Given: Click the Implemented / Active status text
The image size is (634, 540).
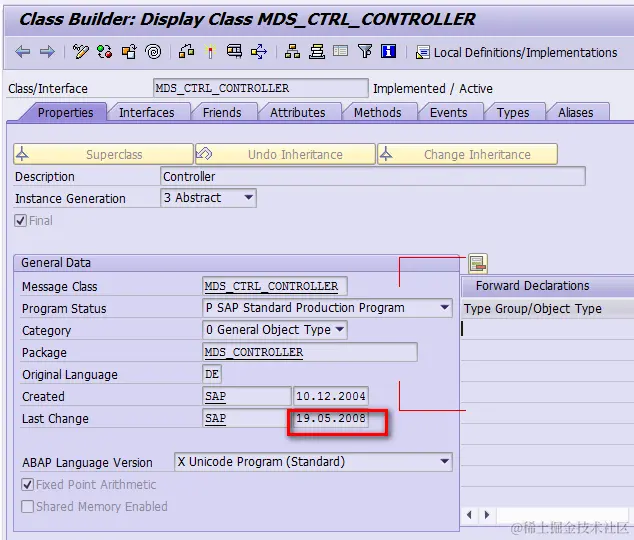Looking at the screenshot, I should 433,89.
